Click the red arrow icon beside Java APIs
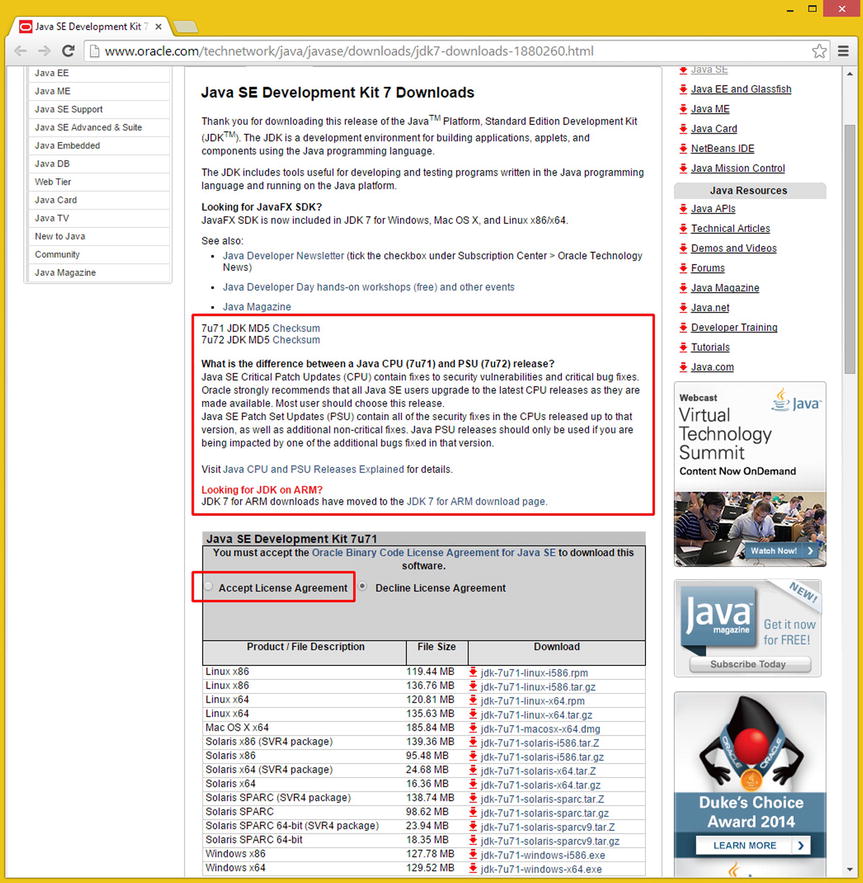Screen dimensions: 863x883 (683, 208)
